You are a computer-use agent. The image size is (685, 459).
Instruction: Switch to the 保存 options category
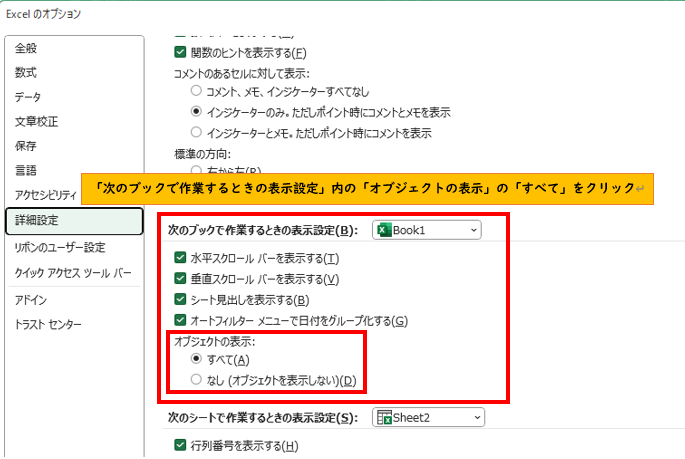click(26, 146)
